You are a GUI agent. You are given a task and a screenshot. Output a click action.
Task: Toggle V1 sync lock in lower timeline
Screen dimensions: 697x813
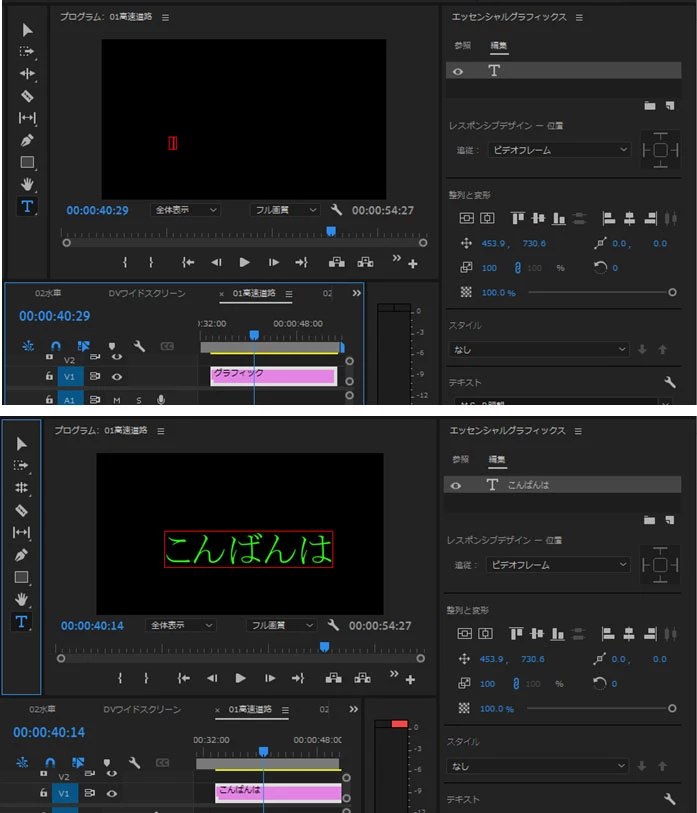tap(89, 793)
